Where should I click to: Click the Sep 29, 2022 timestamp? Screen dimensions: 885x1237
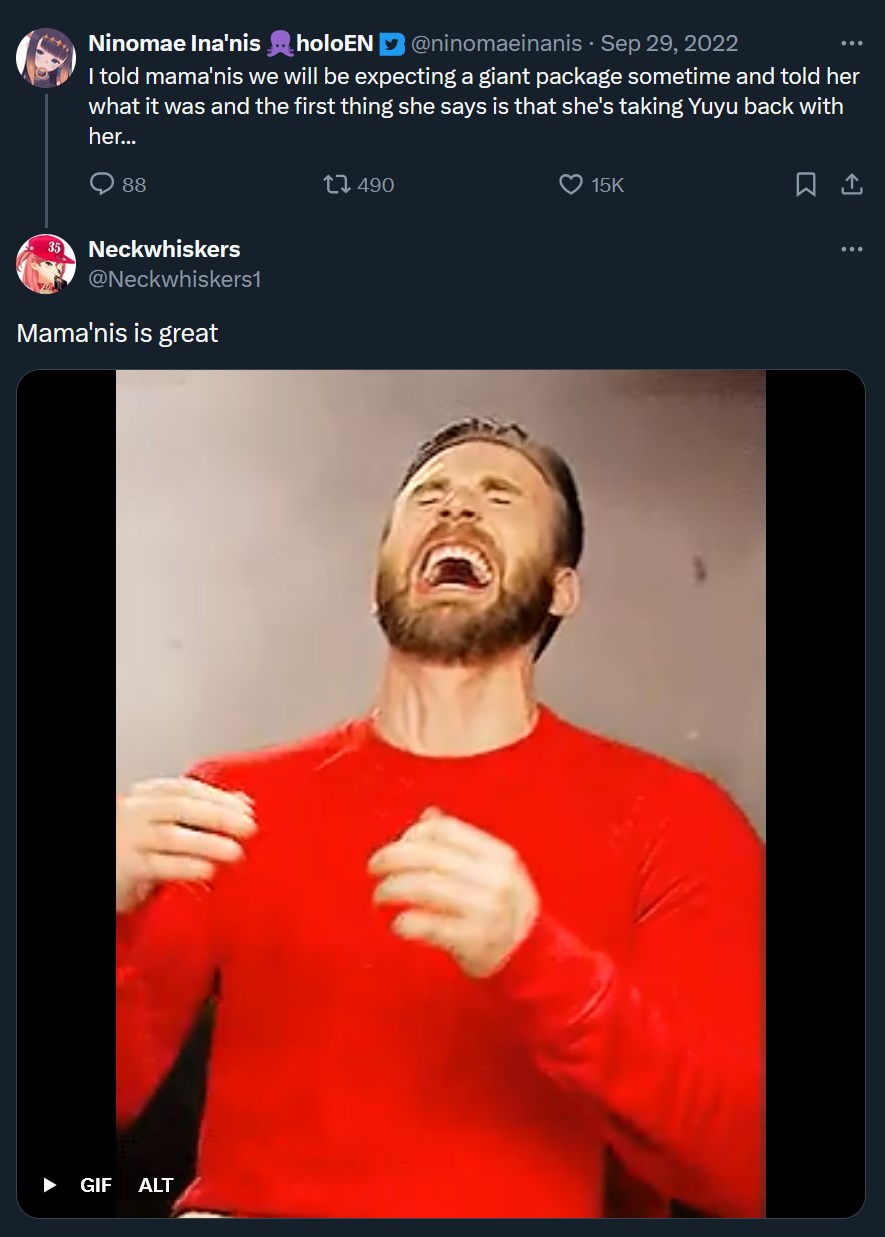click(669, 44)
